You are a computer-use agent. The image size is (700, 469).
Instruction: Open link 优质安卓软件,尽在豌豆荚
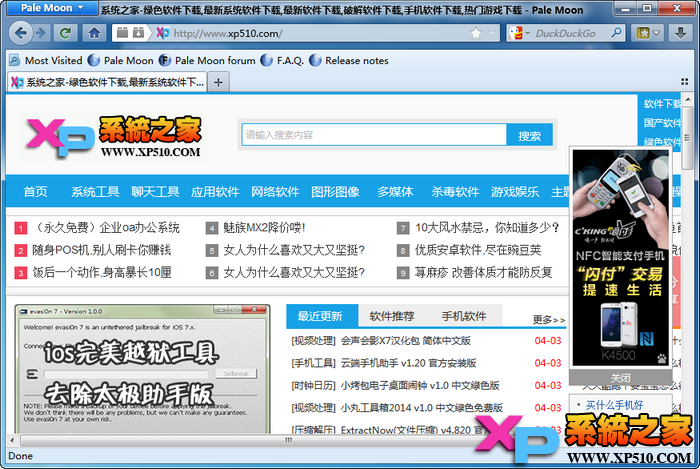(478, 250)
